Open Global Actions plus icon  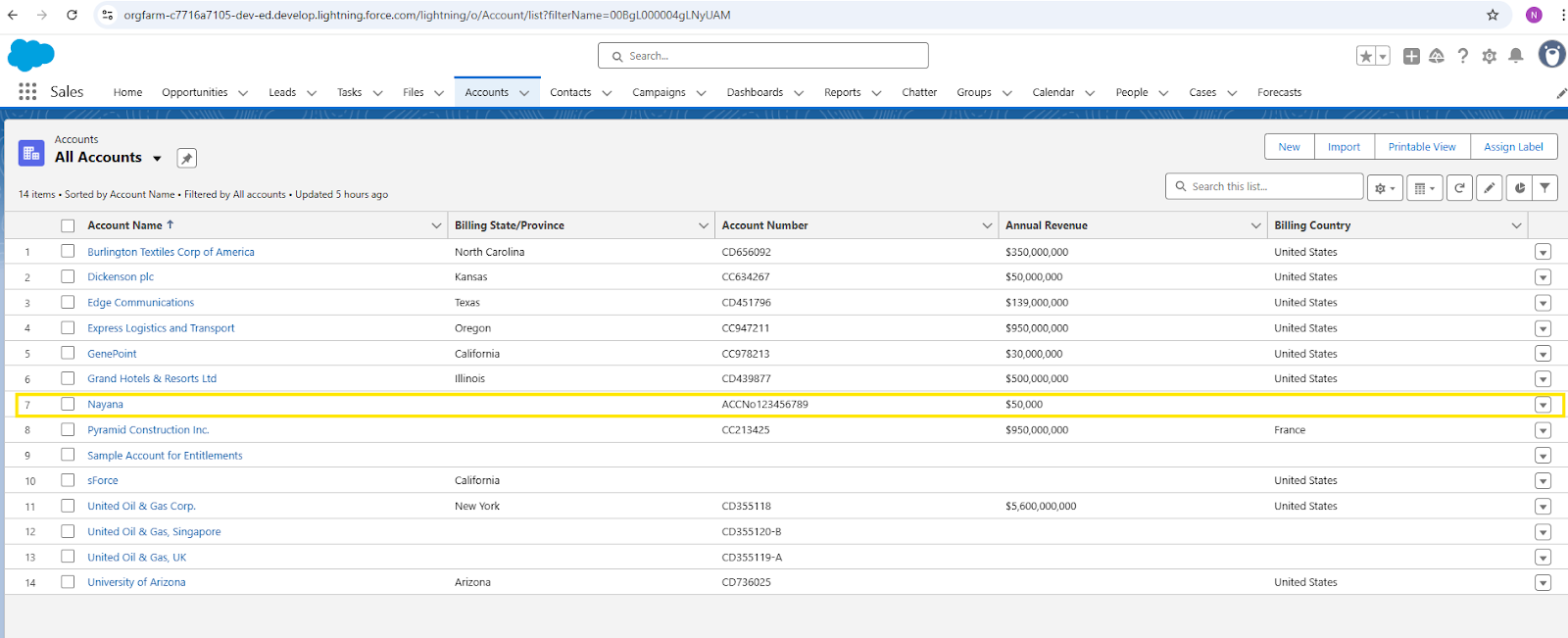[x=1411, y=56]
